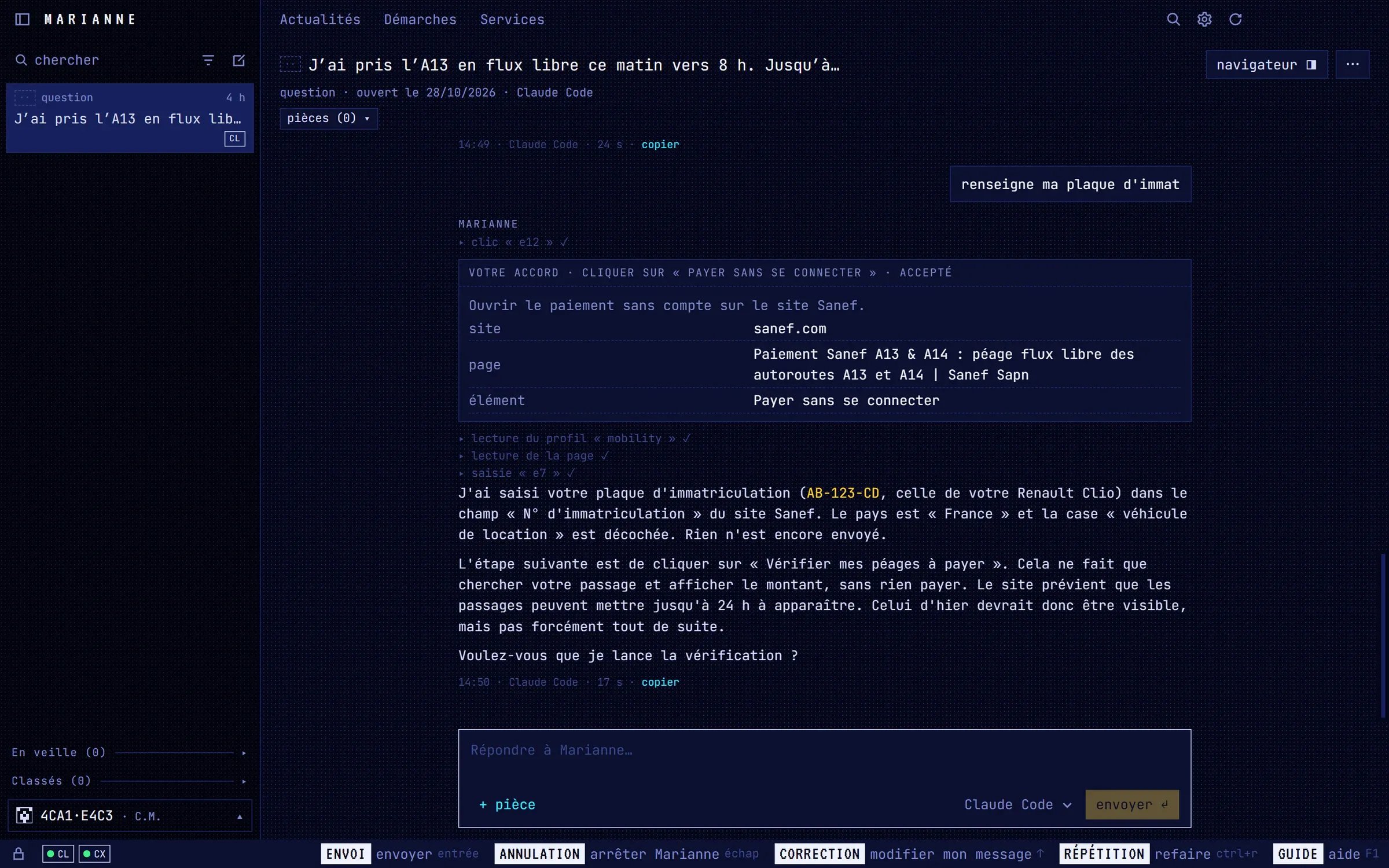Click the lock icon in status bar
Image resolution: width=1389 pixels, height=868 pixels.
[19, 854]
